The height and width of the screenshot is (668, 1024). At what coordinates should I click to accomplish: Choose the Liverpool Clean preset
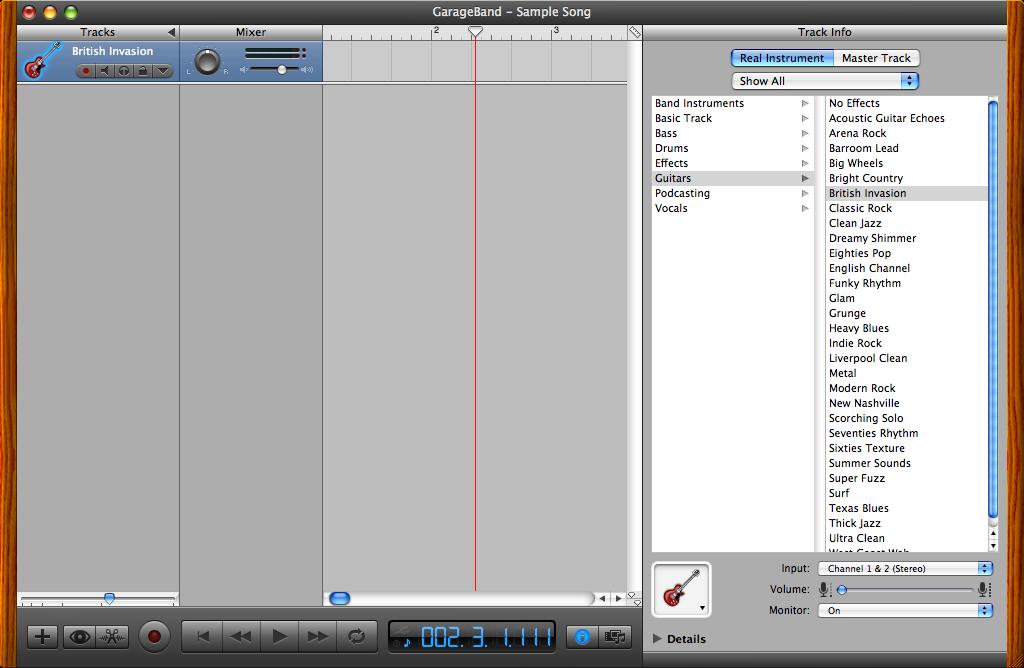click(x=906, y=358)
